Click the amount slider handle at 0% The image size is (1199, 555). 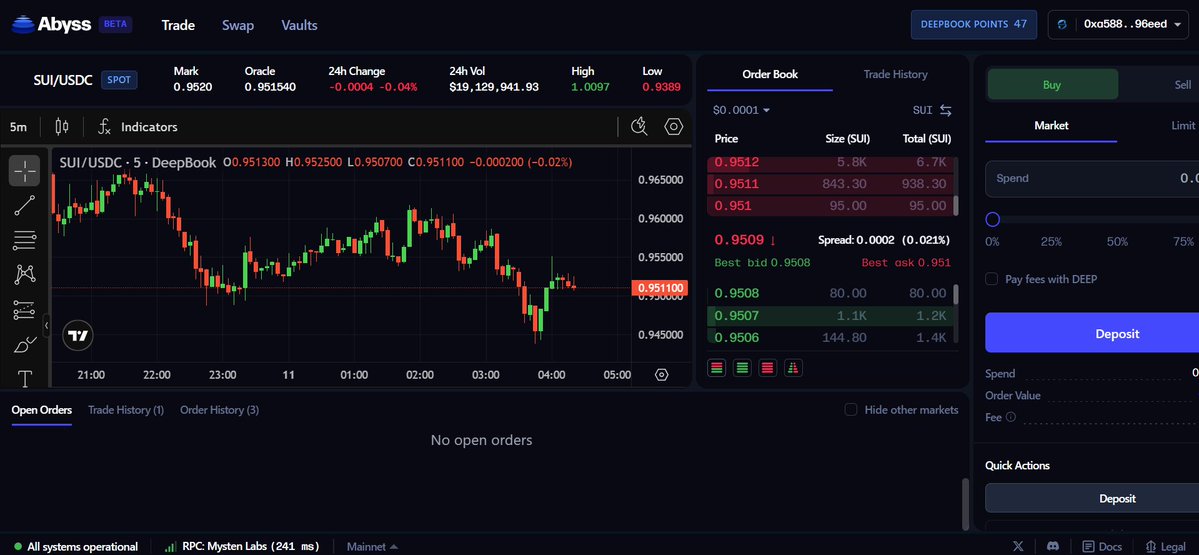click(993, 220)
